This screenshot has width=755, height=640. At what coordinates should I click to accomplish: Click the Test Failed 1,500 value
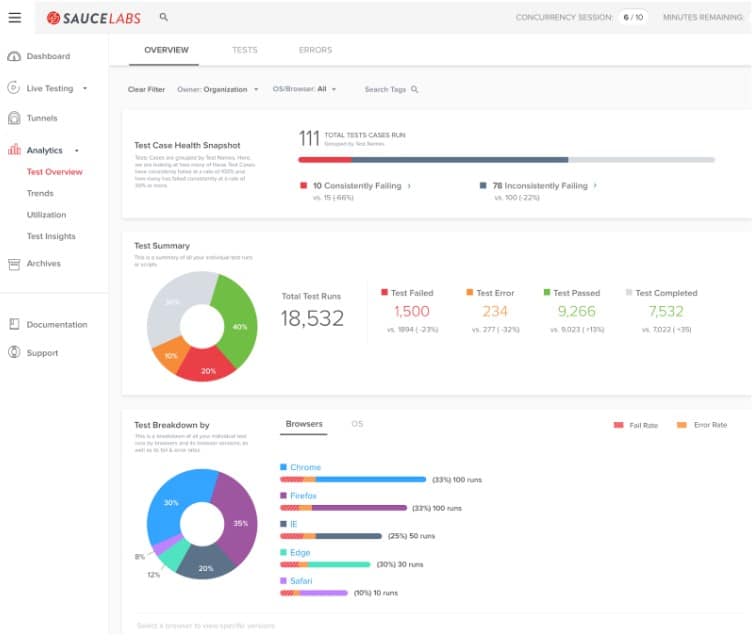click(412, 311)
